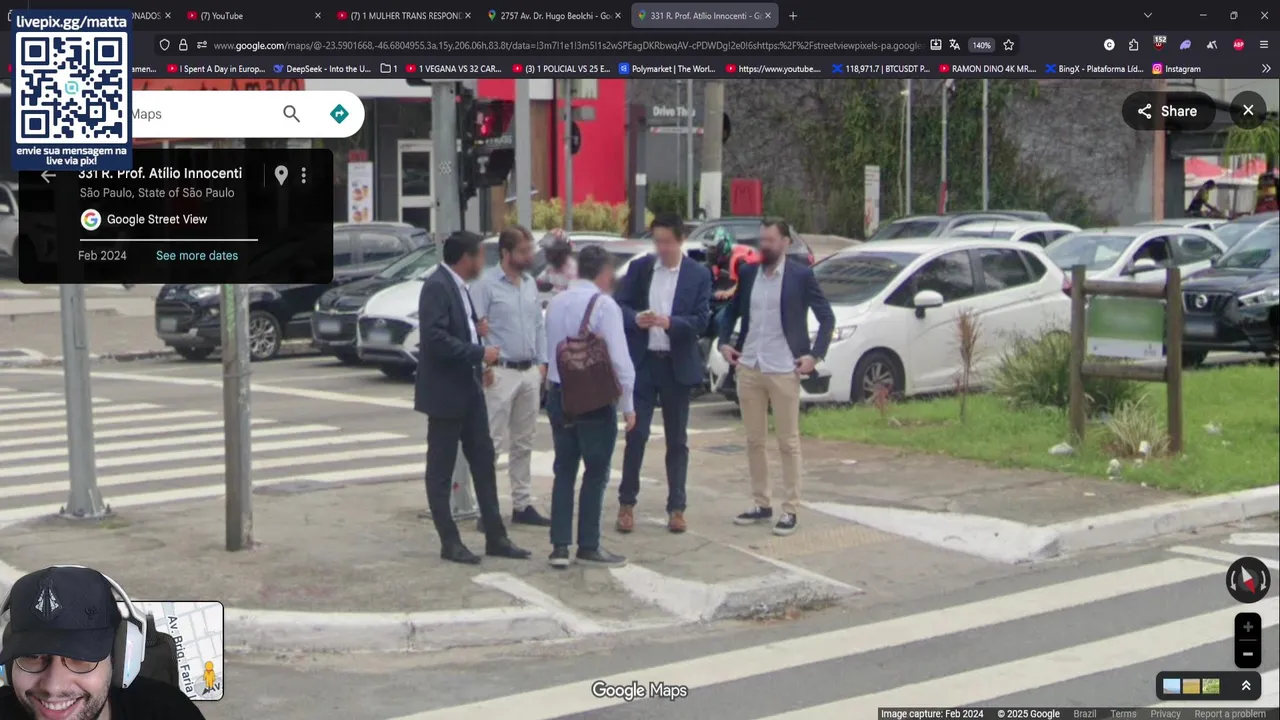Image resolution: width=1280 pixels, height=720 pixels.
Task: Click the location pin icon in address panel
Action: click(x=281, y=175)
